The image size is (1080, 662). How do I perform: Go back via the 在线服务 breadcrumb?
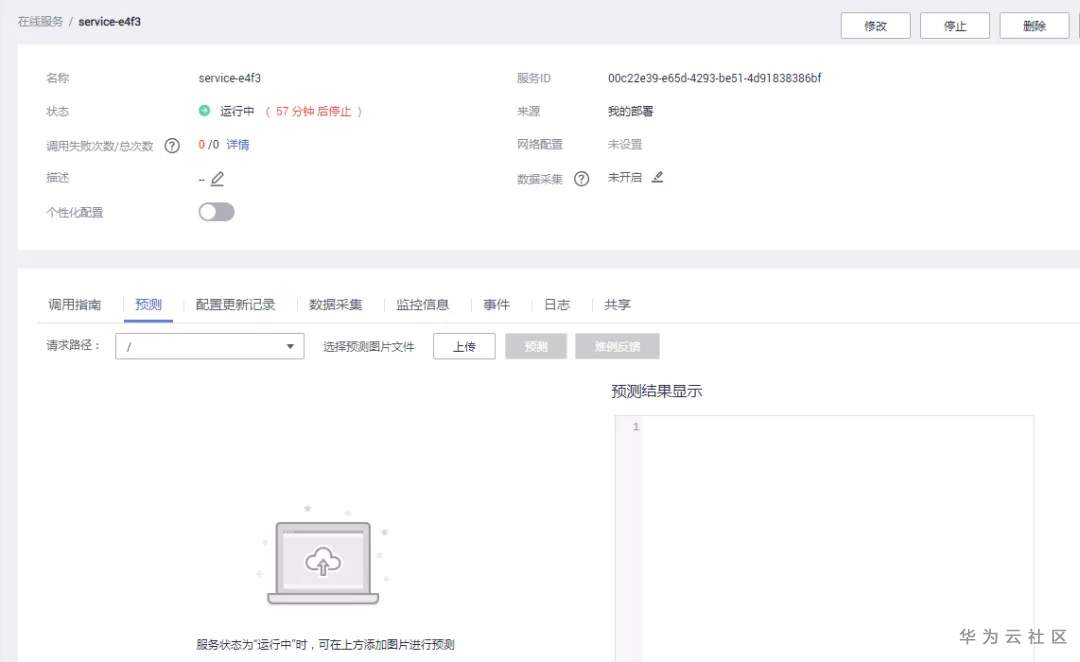40,21
